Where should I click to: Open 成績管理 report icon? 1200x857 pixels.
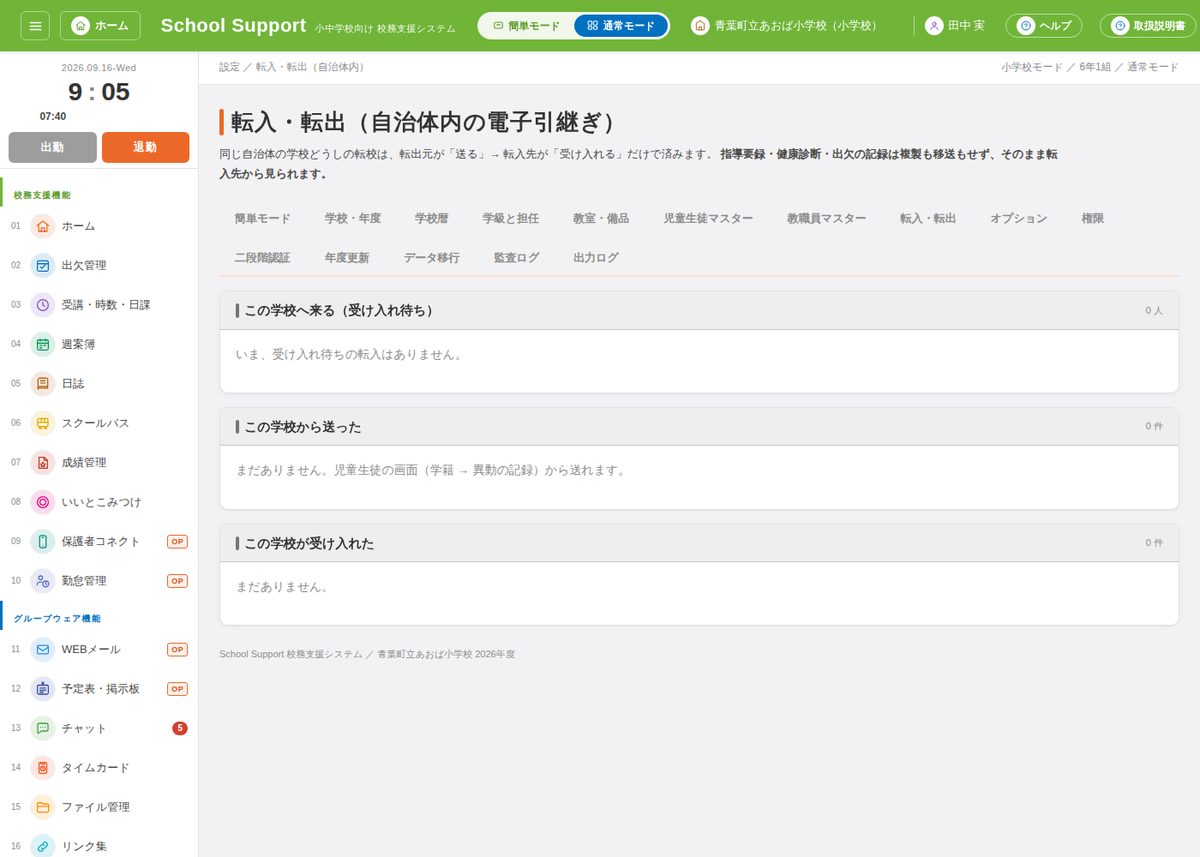click(43, 462)
